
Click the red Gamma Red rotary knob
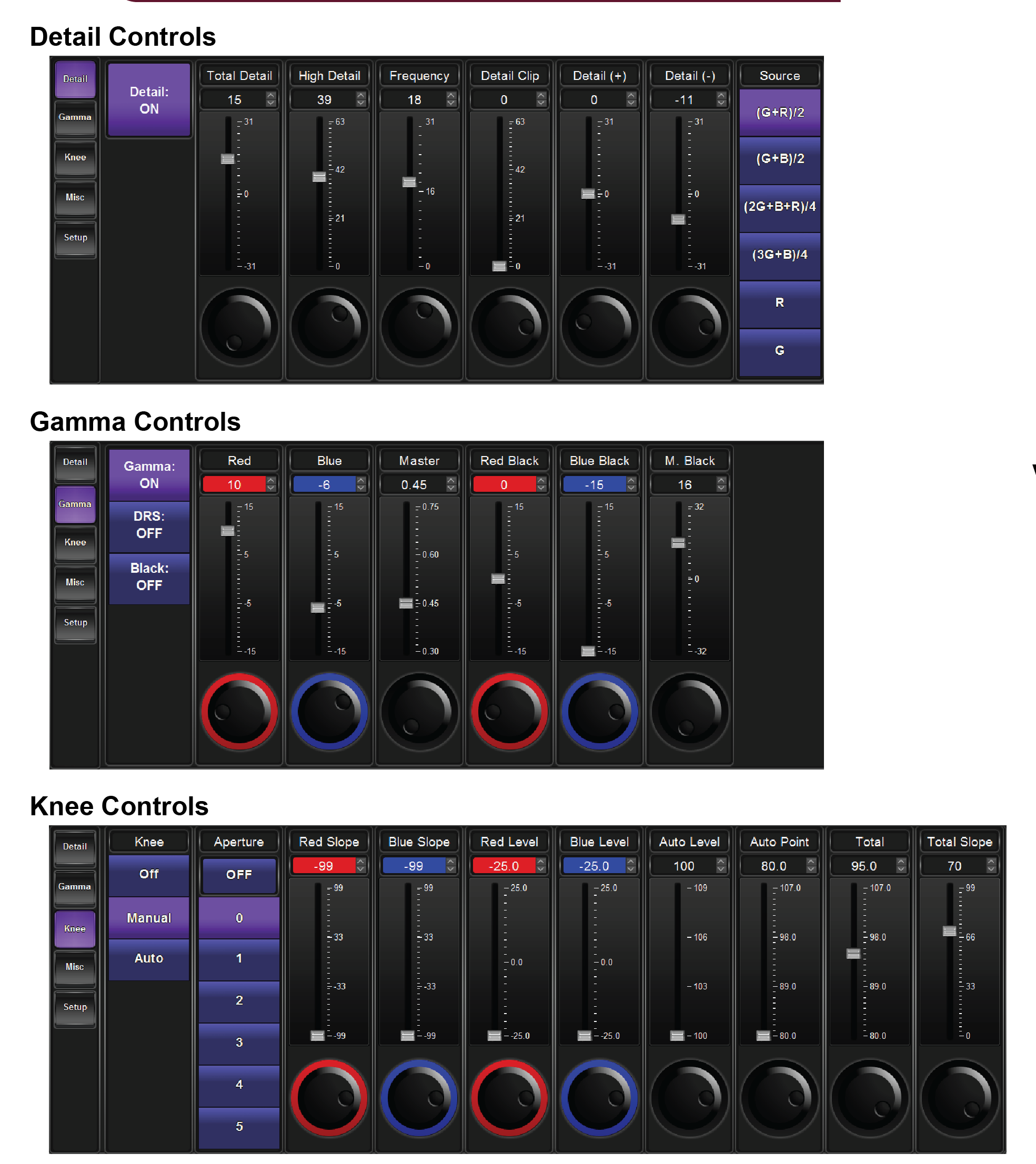(239, 712)
